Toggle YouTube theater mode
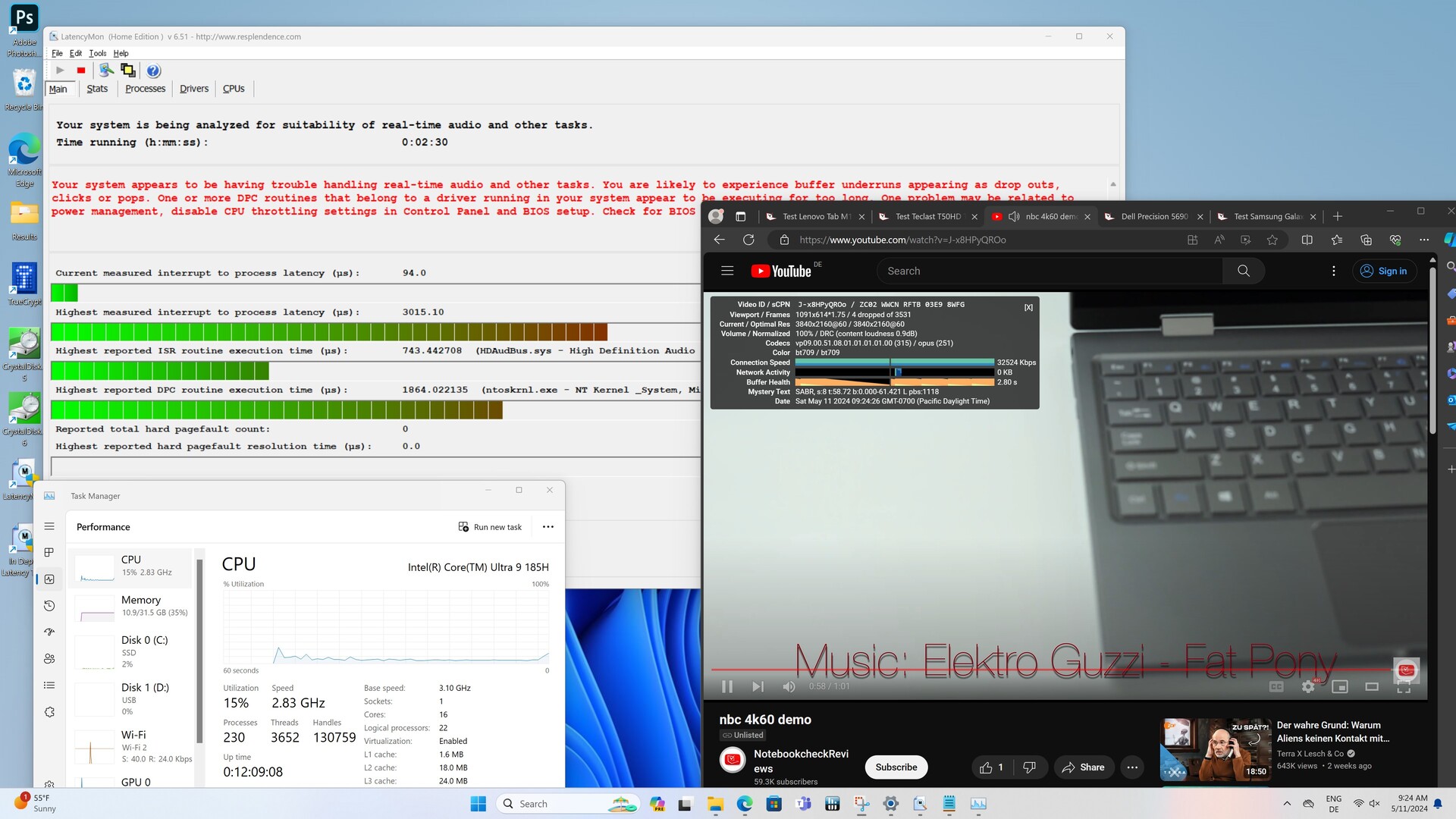The image size is (1456, 819). [x=1372, y=686]
